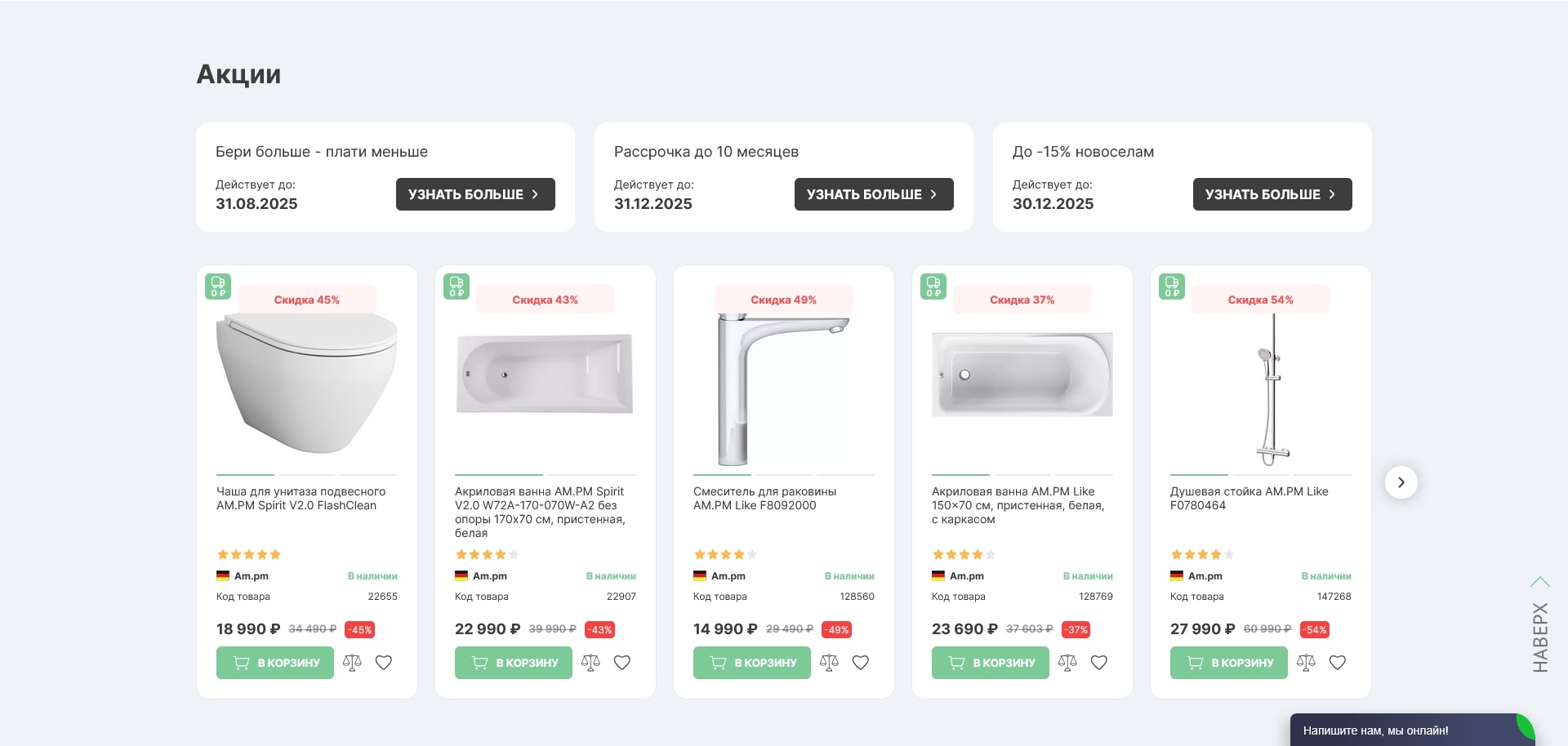Click installment badge on Spirit bathtub card
The height and width of the screenshot is (746, 1568).
457,286
